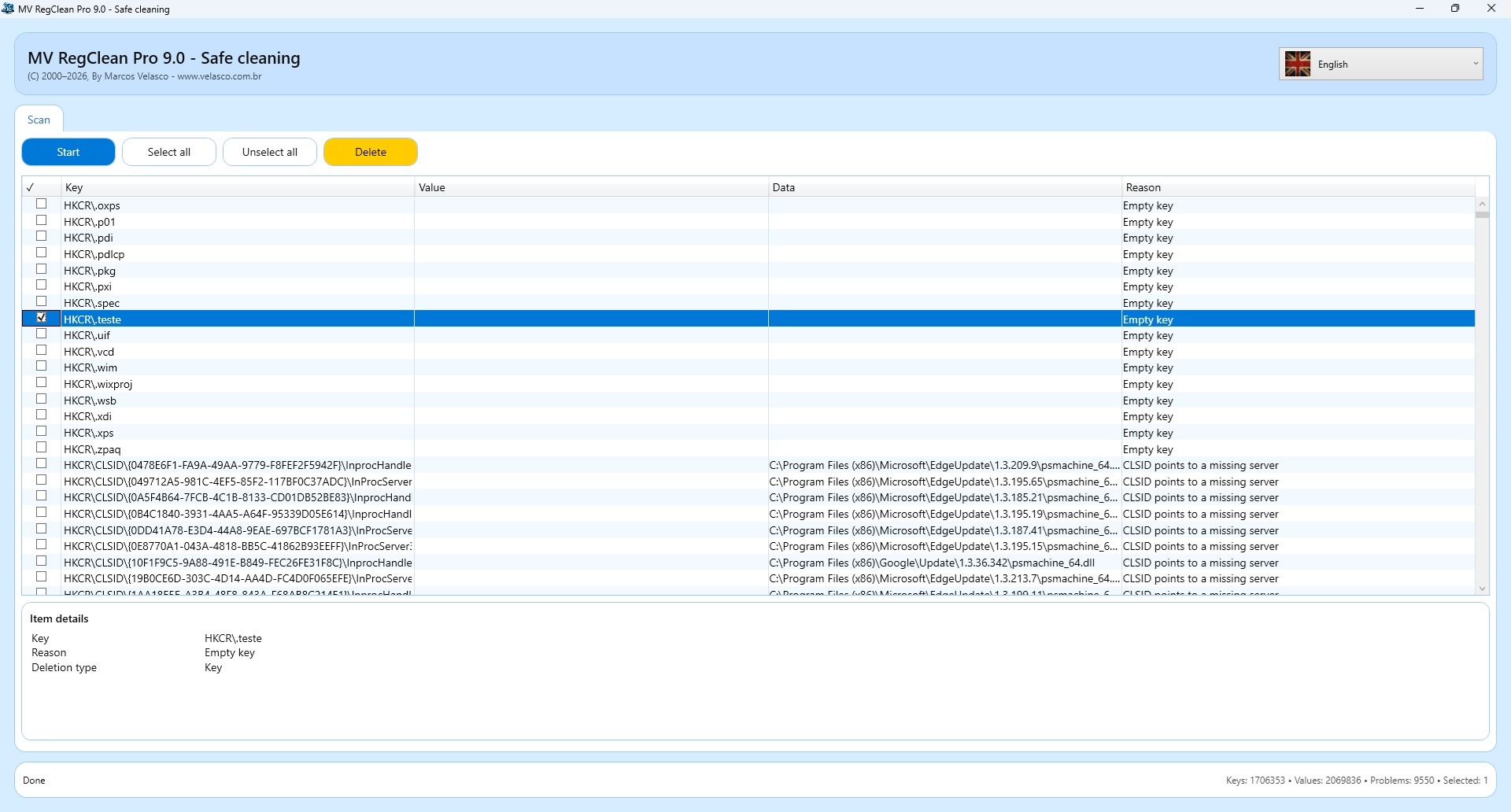Viewport: 1511px width, 812px height.
Task: Click the checkmark column header icon
Action: coord(31,187)
